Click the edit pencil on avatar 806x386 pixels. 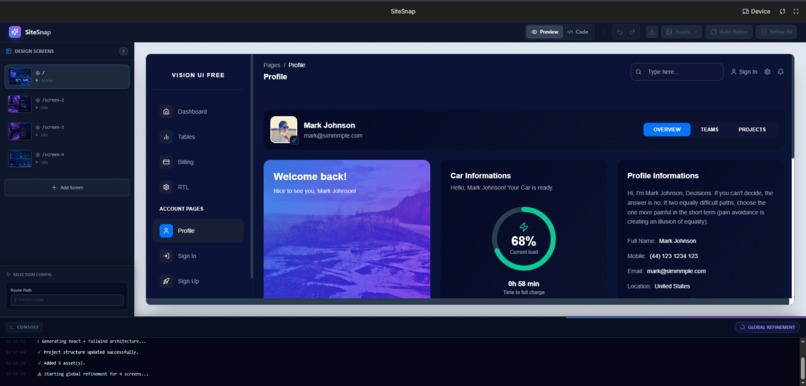click(x=294, y=140)
